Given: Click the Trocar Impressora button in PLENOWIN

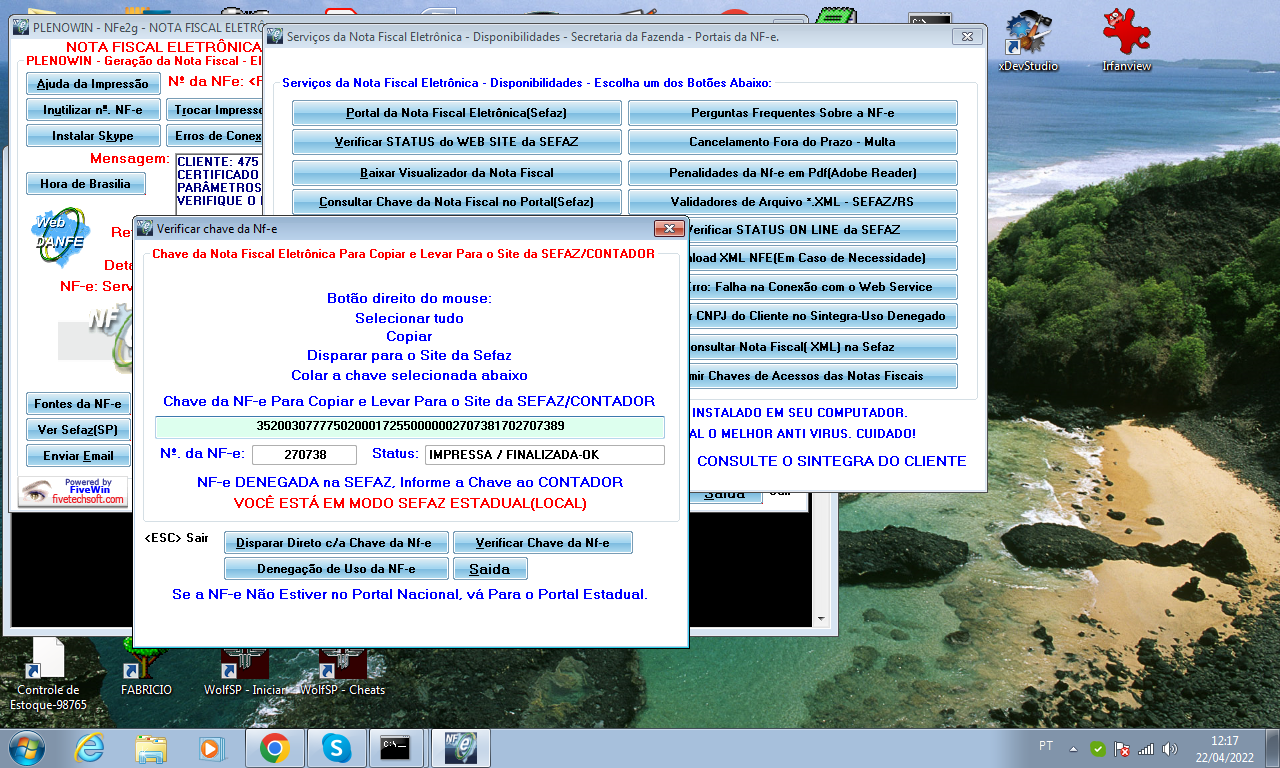Looking at the screenshot, I should (x=214, y=110).
